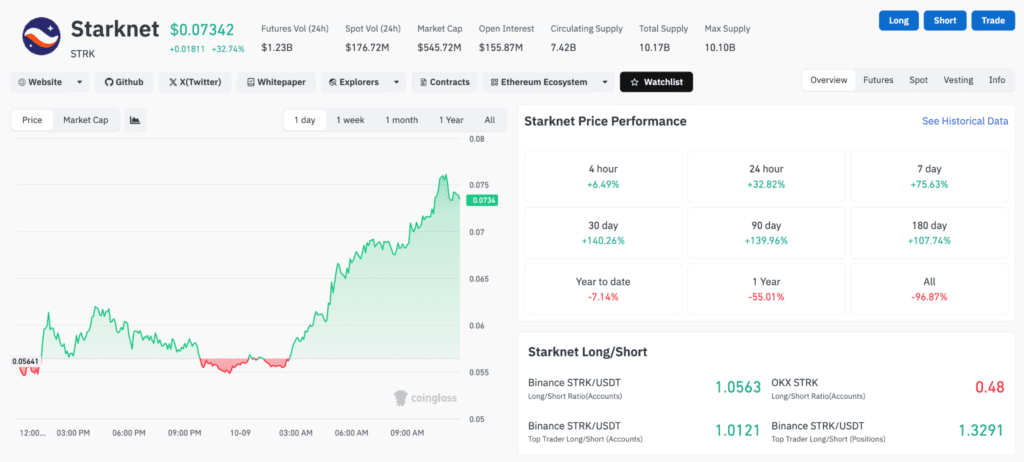
Task: Select the 1 month timeframe
Action: pyautogui.click(x=401, y=120)
